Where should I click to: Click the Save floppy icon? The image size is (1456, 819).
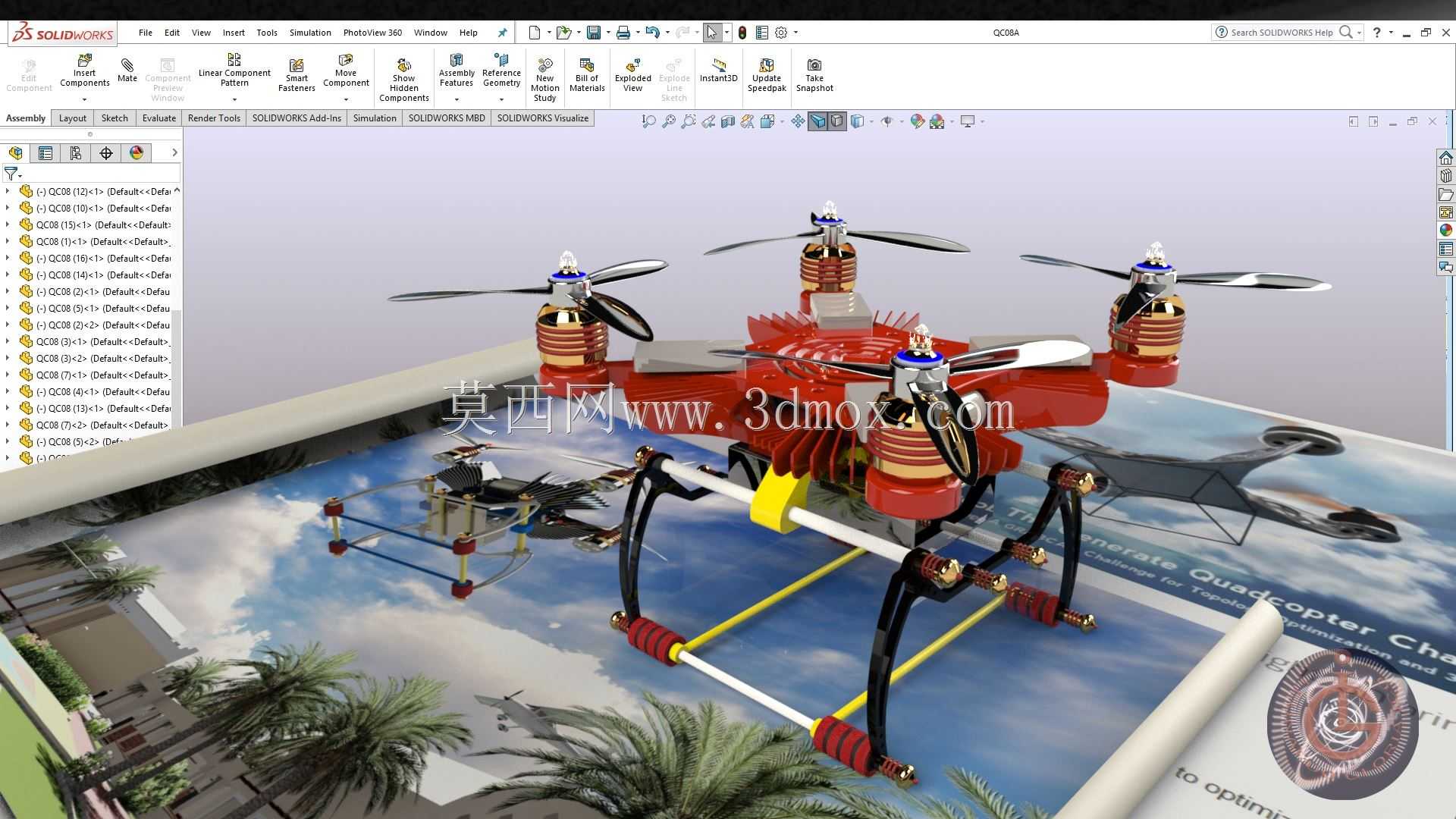(594, 33)
